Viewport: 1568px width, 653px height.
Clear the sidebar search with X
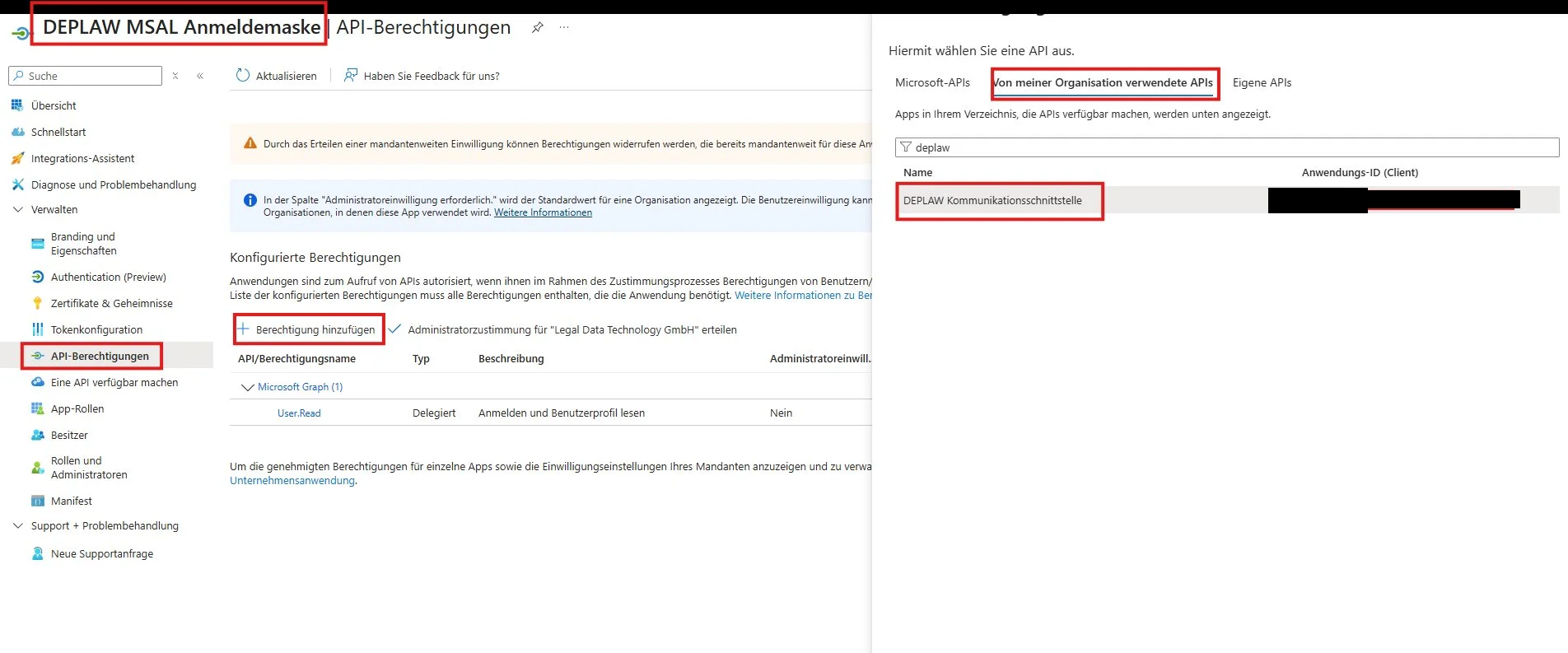(175, 76)
